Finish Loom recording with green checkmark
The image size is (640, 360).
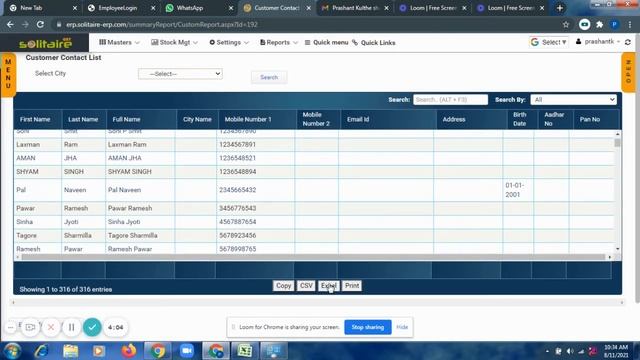point(92,327)
